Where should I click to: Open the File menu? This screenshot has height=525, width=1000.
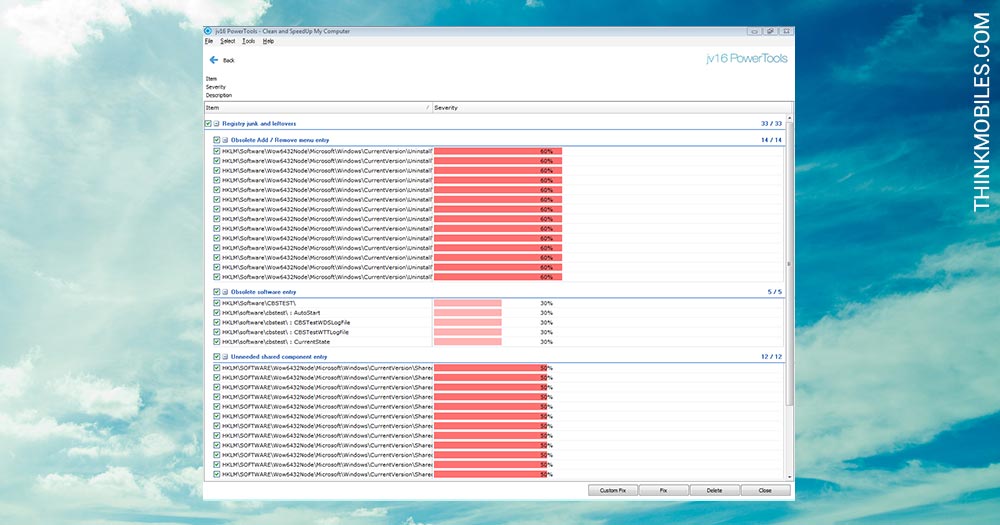(209, 41)
